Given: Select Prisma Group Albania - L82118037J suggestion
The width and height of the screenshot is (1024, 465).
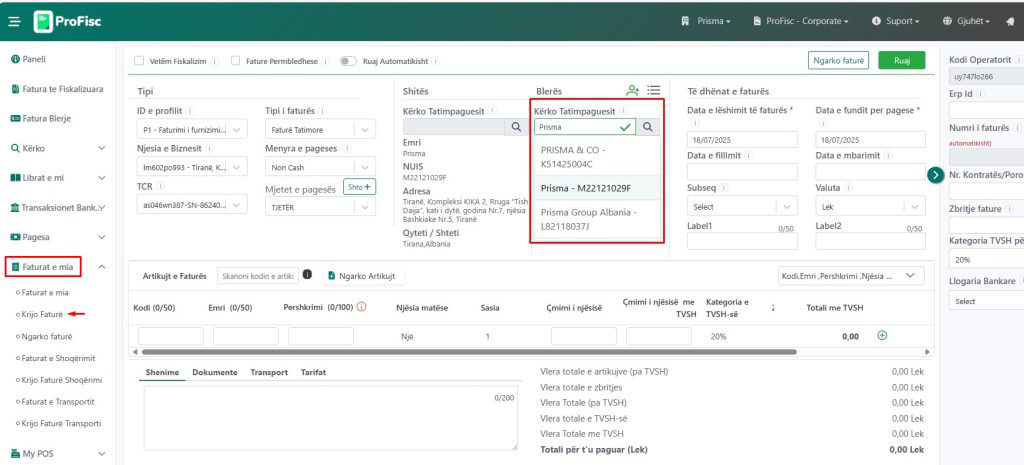Looking at the screenshot, I should [598, 219].
